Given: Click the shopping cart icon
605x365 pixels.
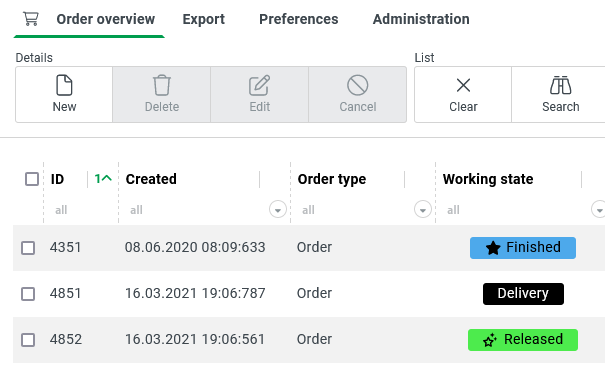Looking at the screenshot, I should [30, 19].
